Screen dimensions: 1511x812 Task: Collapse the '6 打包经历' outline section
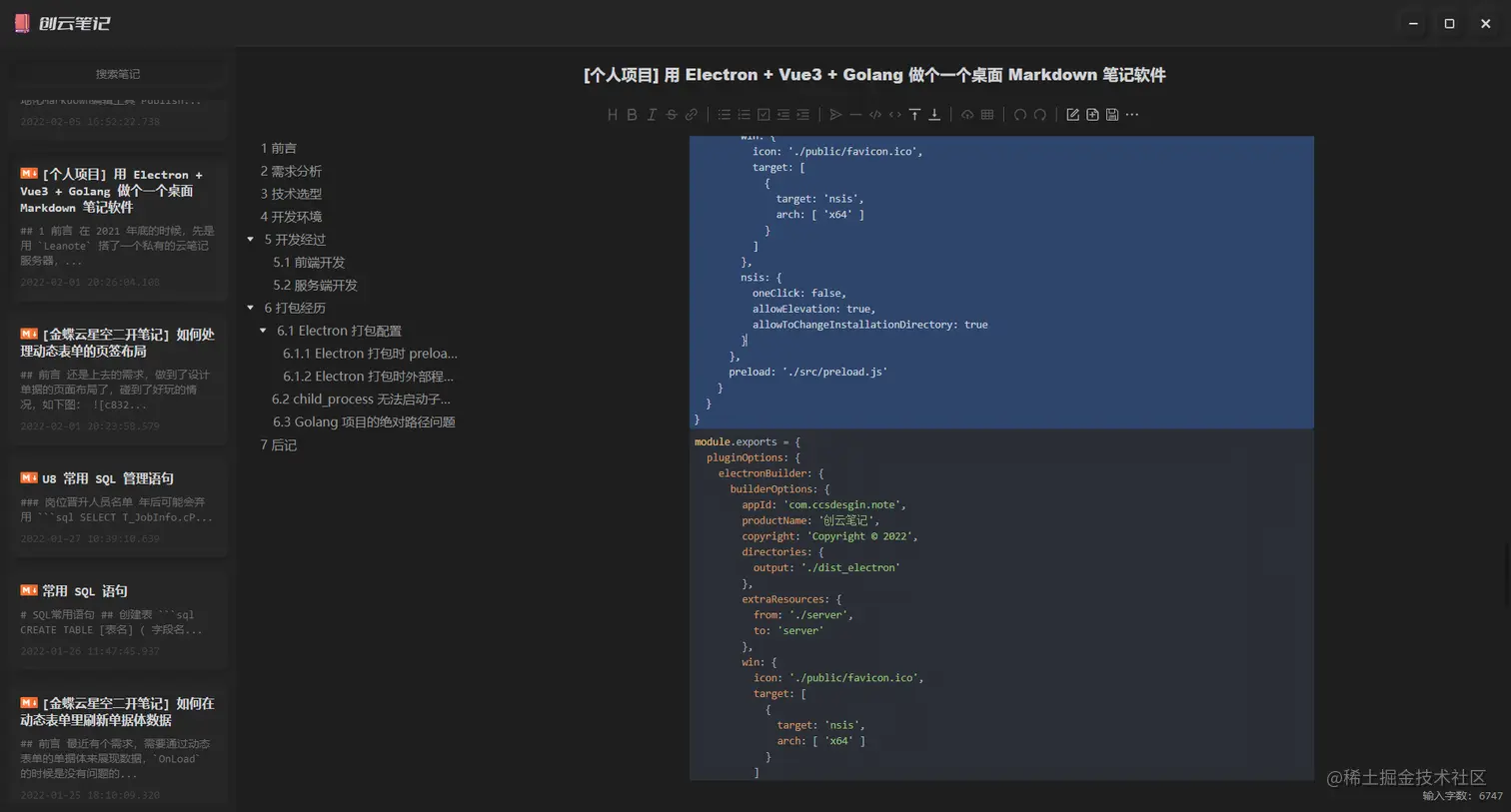coord(251,308)
